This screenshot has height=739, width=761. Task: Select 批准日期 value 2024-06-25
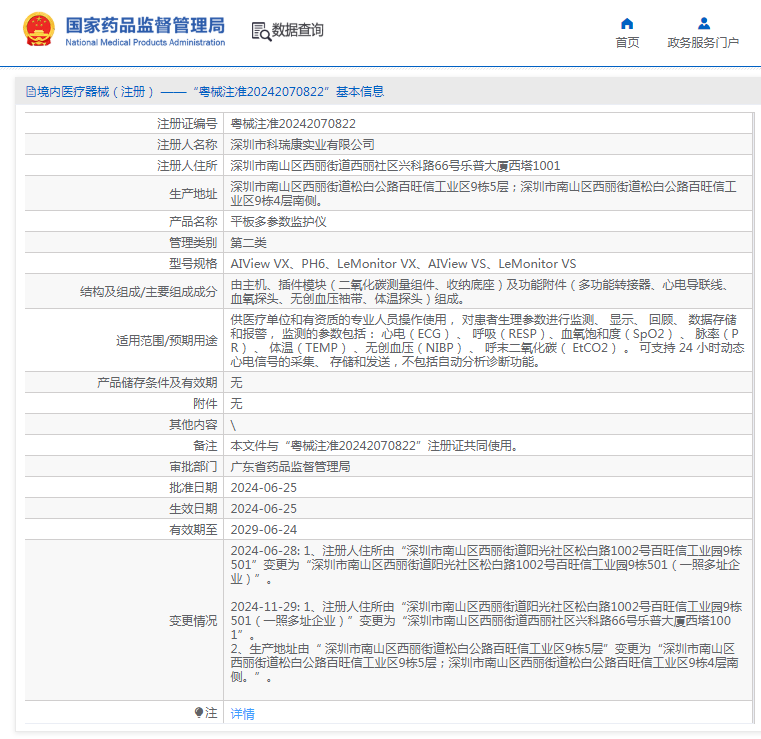click(x=264, y=488)
